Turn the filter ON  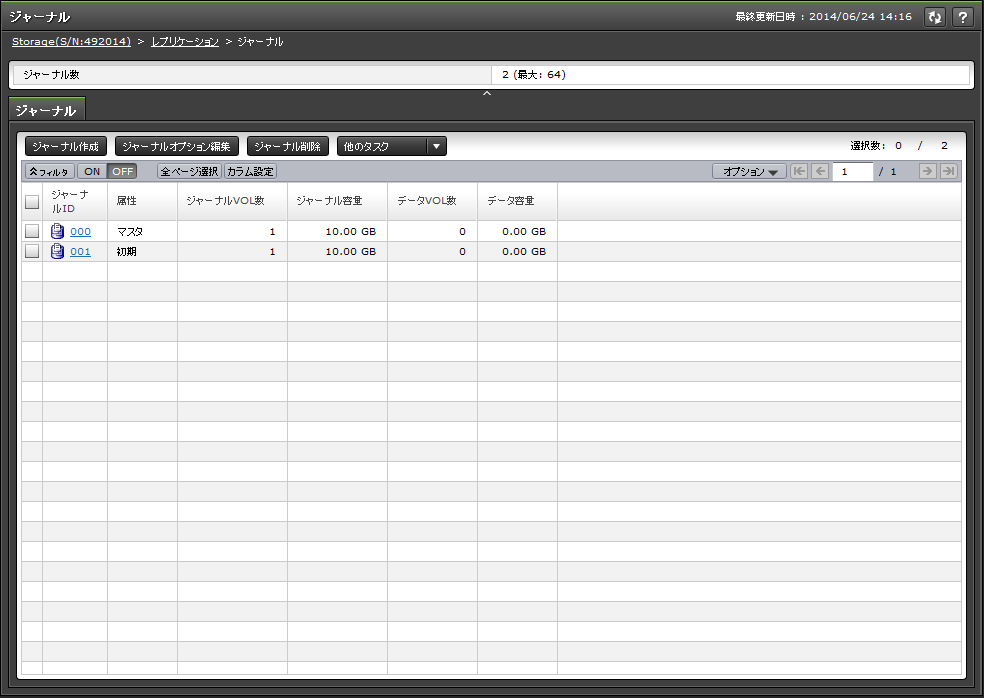(x=92, y=171)
